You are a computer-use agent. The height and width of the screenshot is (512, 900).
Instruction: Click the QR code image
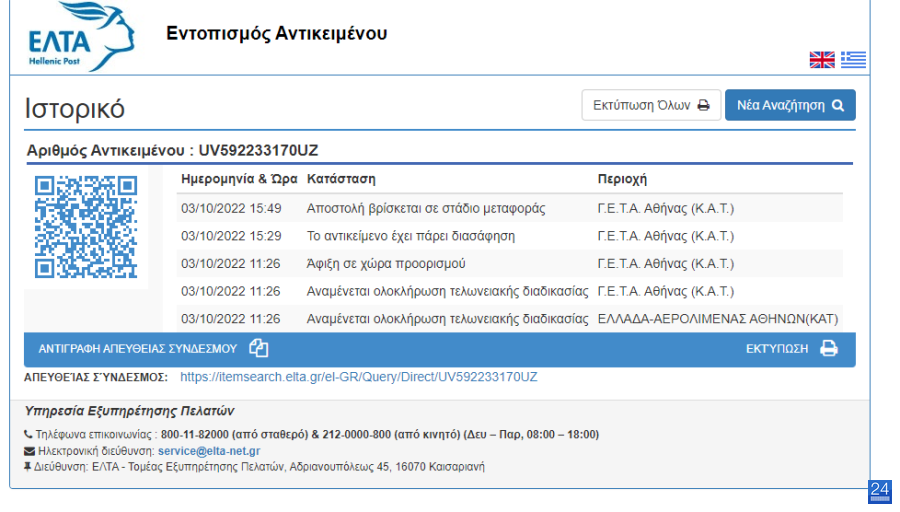click(x=86, y=227)
